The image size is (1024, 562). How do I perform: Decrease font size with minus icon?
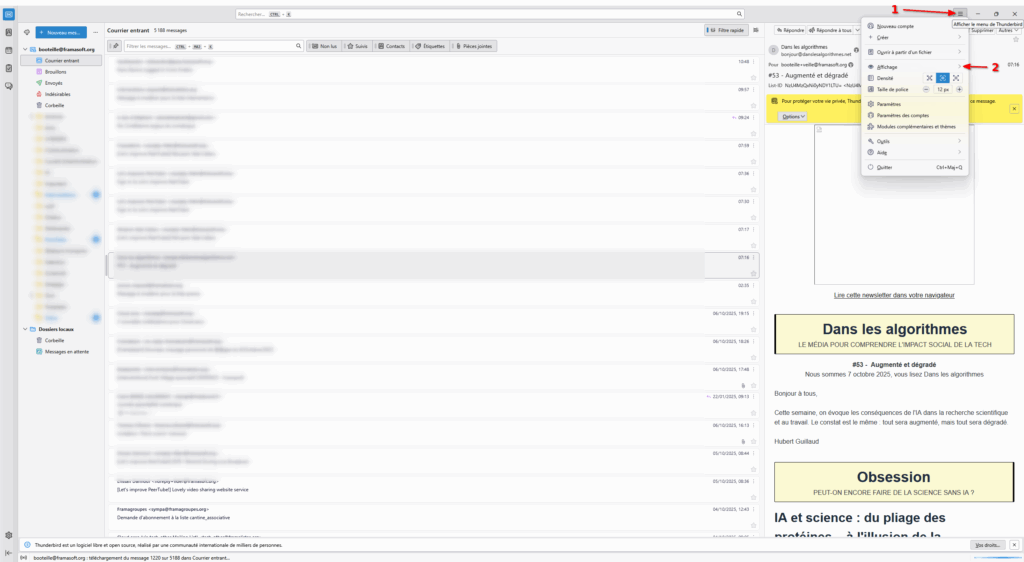pos(926,90)
